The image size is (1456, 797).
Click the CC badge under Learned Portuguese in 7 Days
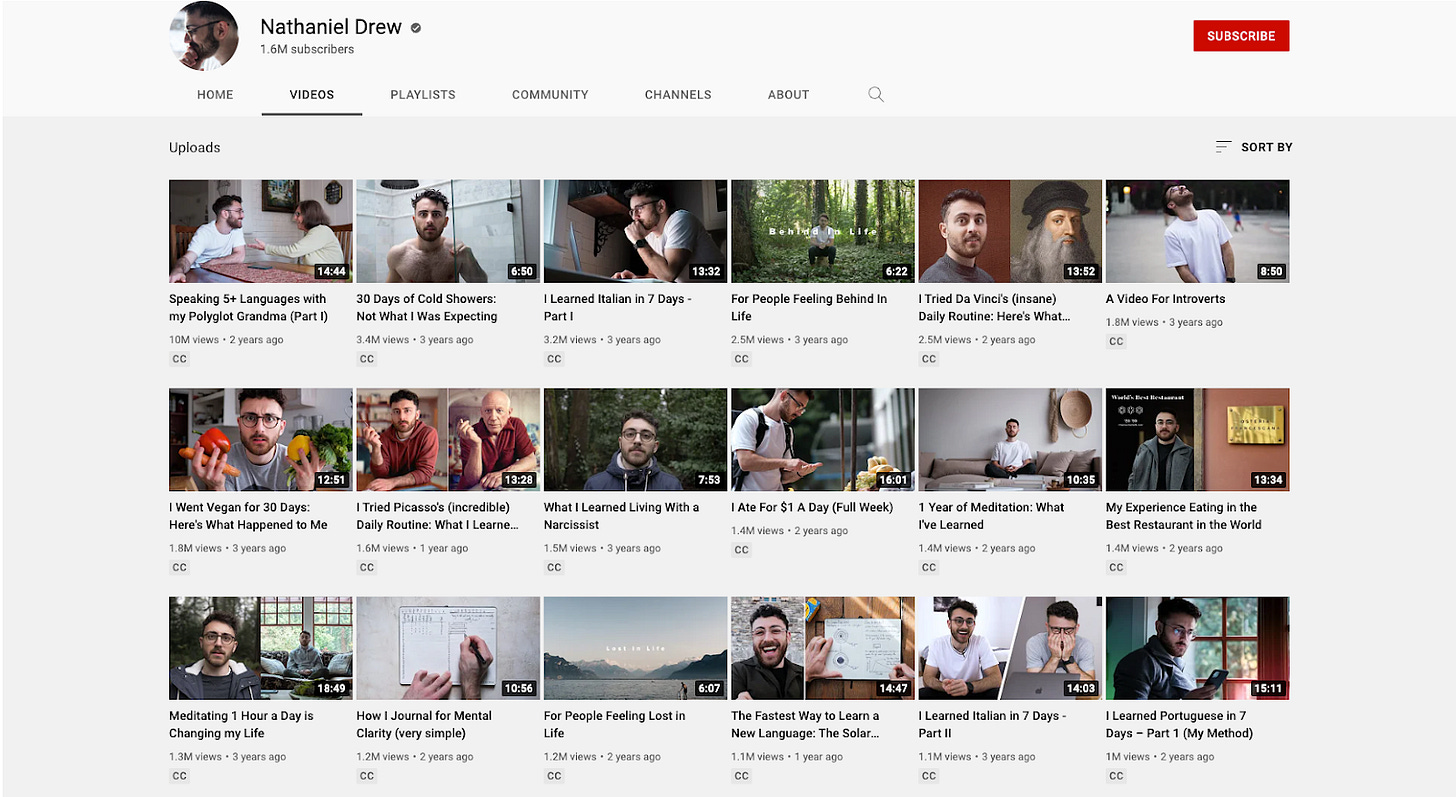click(1116, 776)
